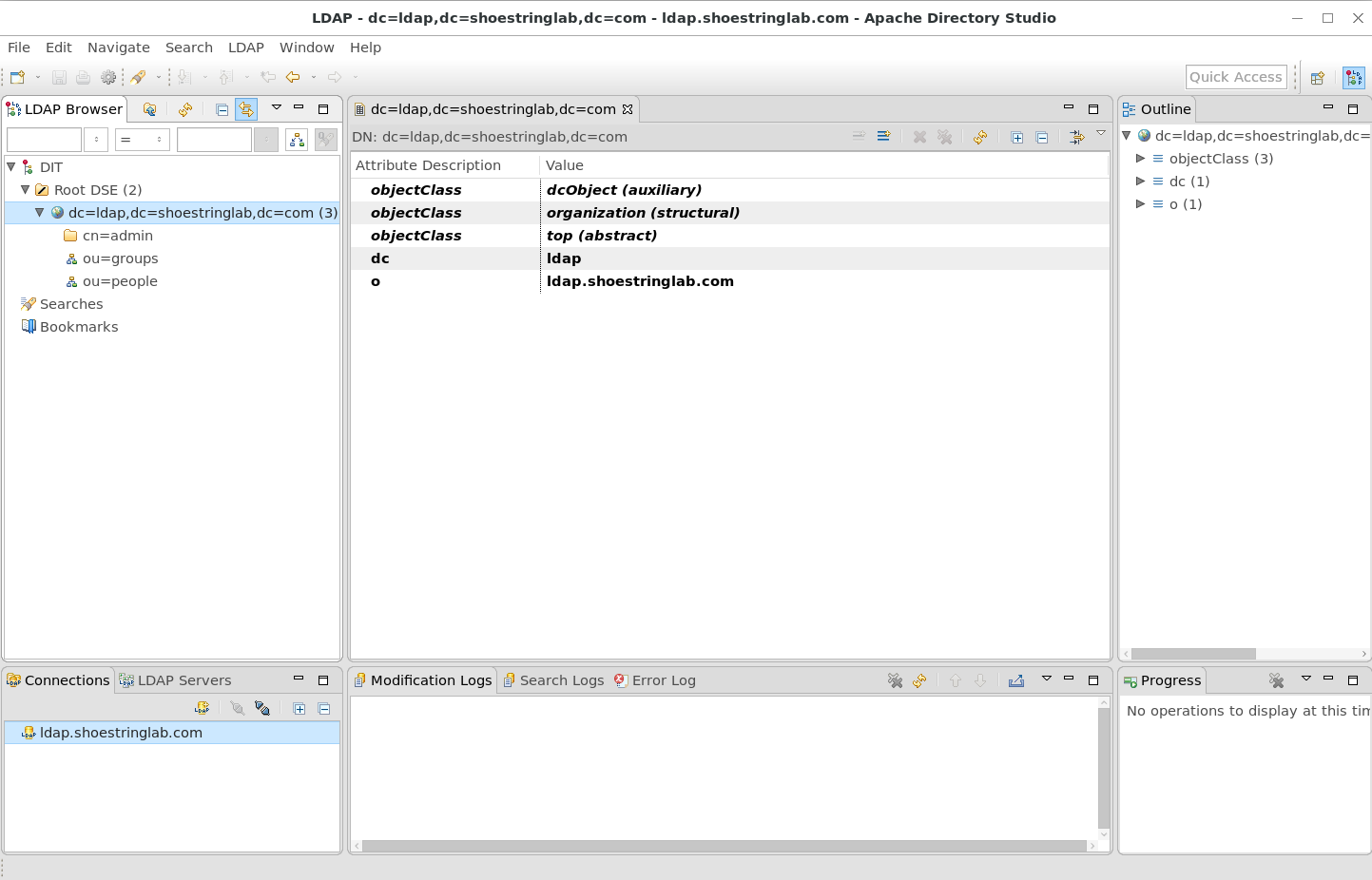This screenshot has width=1372, height=880.
Task: Click the quick search scope tree icon
Action: (x=297, y=140)
